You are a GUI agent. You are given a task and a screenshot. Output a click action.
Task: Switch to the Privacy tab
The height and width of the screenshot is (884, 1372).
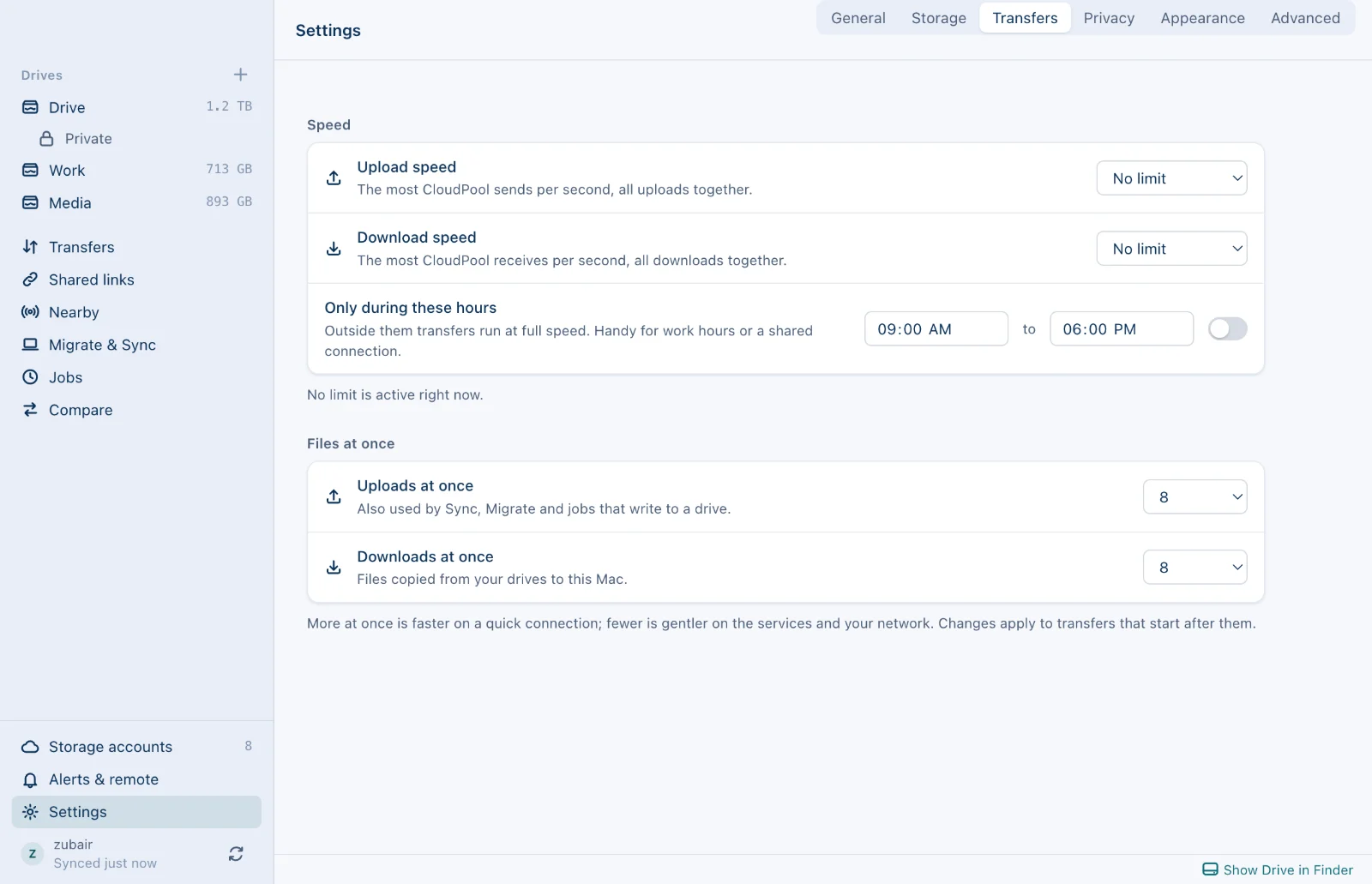pos(1109,18)
